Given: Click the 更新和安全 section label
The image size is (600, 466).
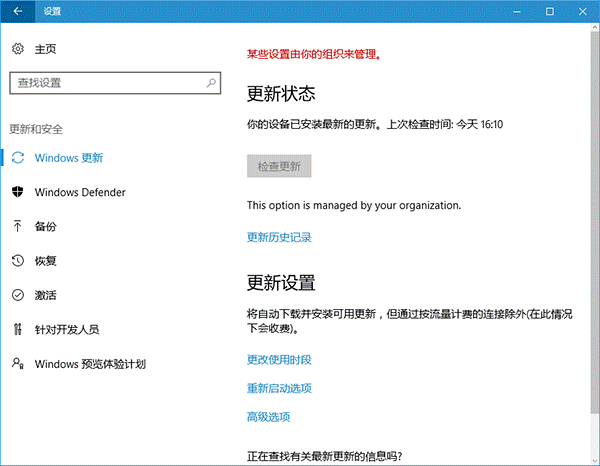Looking at the screenshot, I should point(36,129).
